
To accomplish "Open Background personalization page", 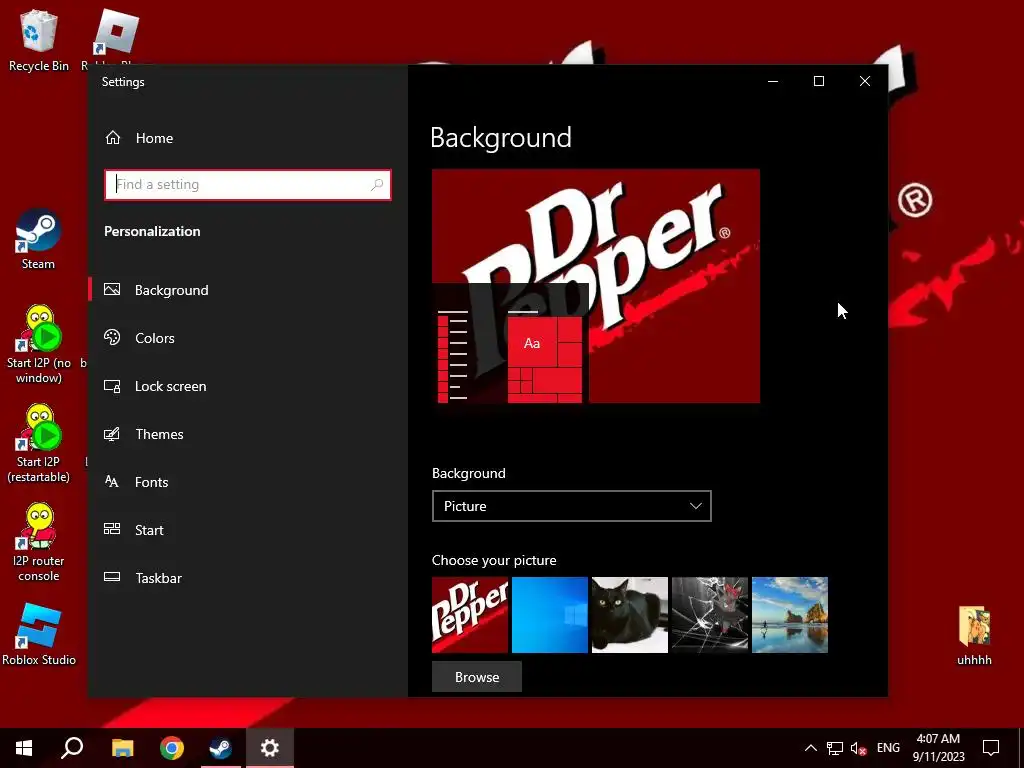I will [x=248, y=290].
